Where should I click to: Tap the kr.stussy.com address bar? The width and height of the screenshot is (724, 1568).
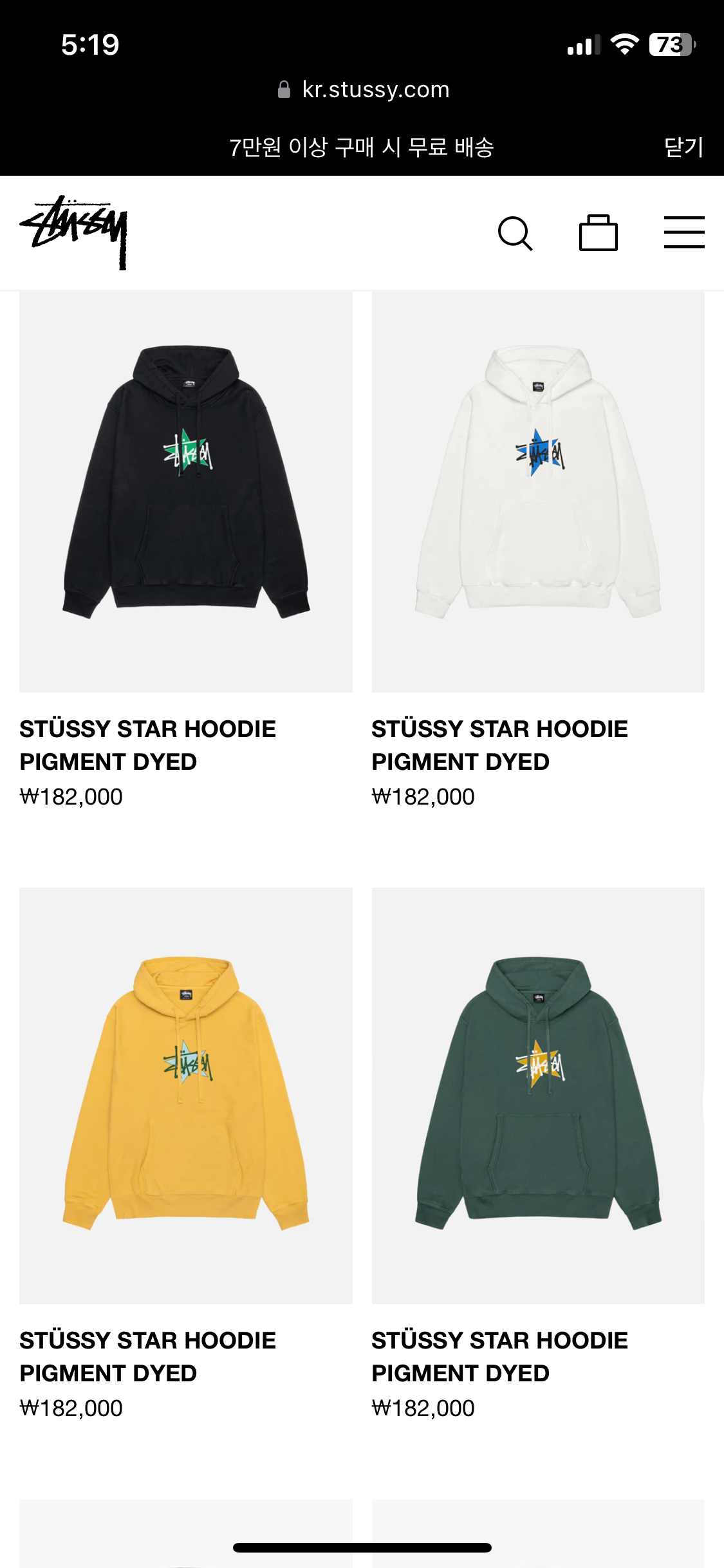(x=364, y=89)
